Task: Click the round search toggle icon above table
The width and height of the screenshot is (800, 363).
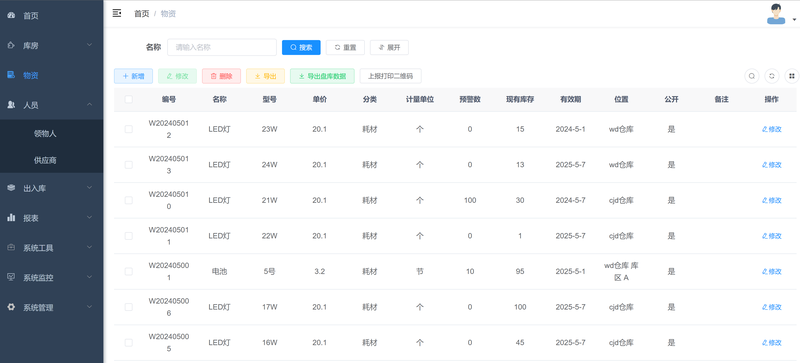Action: coord(752,76)
